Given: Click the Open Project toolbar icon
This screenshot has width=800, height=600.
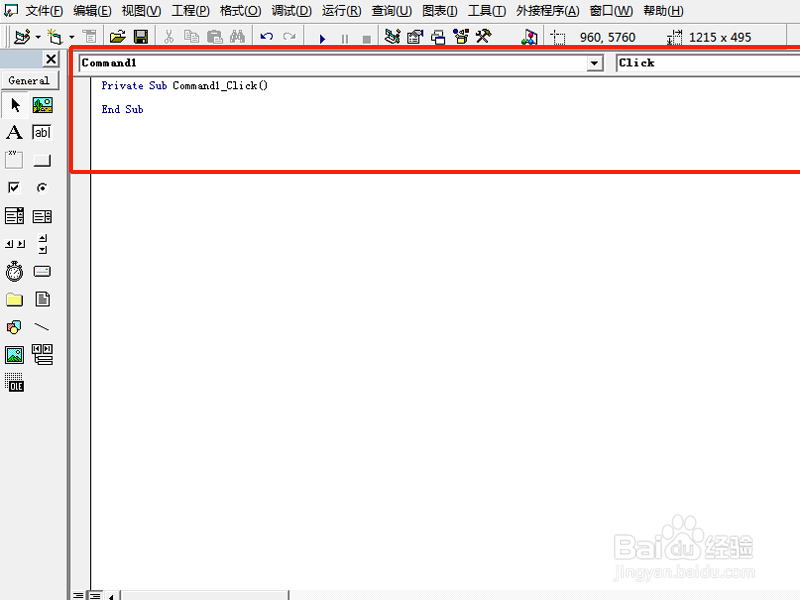Looking at the screenshot, I should pyautogui.click(x=118, y=37).
